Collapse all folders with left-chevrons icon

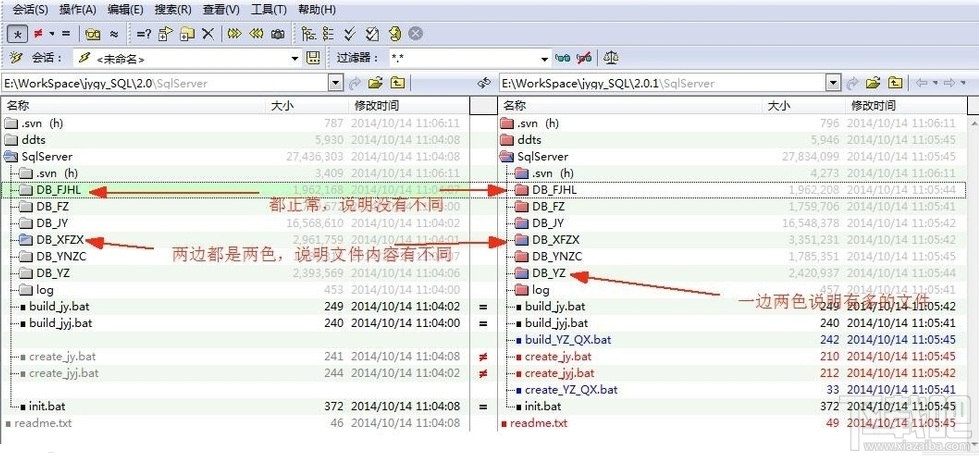[x=256, y=34]
